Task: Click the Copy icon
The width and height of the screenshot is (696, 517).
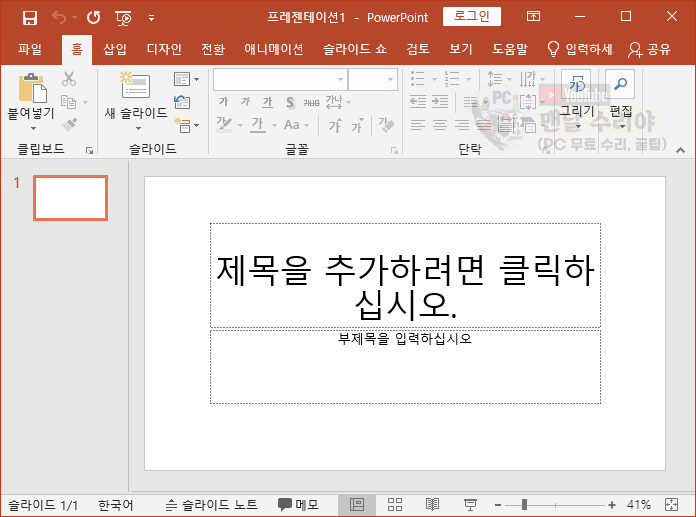Action: [x=68, y=102]
